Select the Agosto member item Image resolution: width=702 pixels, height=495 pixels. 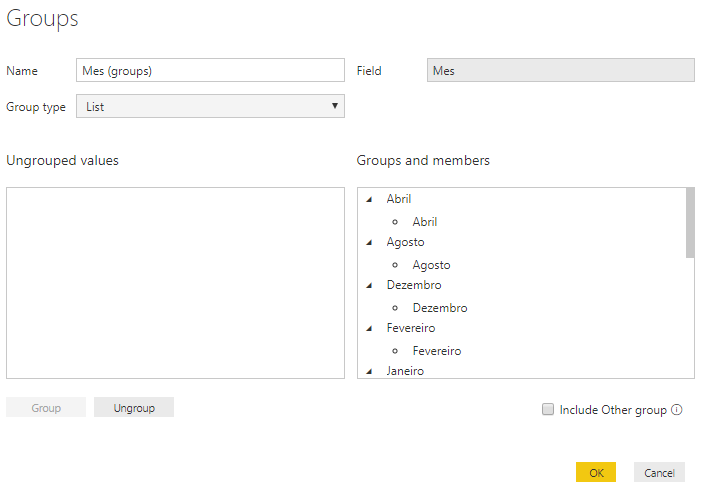(431, 265)
